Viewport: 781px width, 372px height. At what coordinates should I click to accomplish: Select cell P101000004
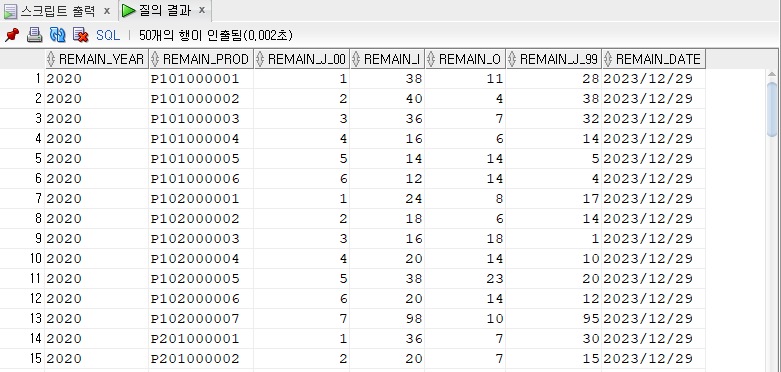coord(201,138)
